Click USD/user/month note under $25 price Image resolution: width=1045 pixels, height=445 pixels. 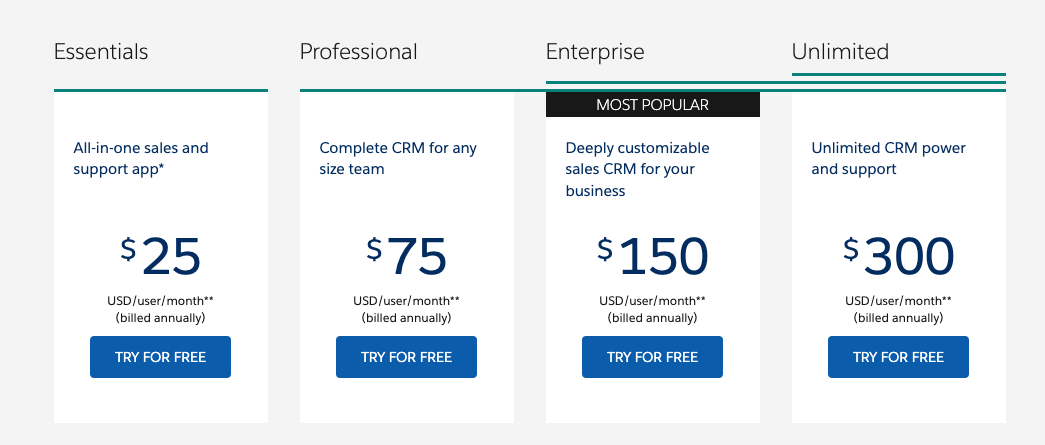click(160, 301)
